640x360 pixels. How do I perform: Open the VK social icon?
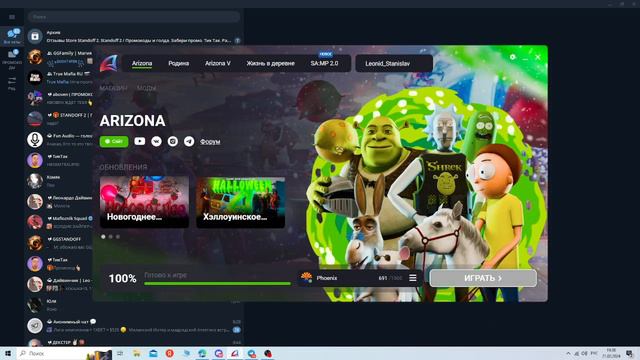(x=156, y=141)
